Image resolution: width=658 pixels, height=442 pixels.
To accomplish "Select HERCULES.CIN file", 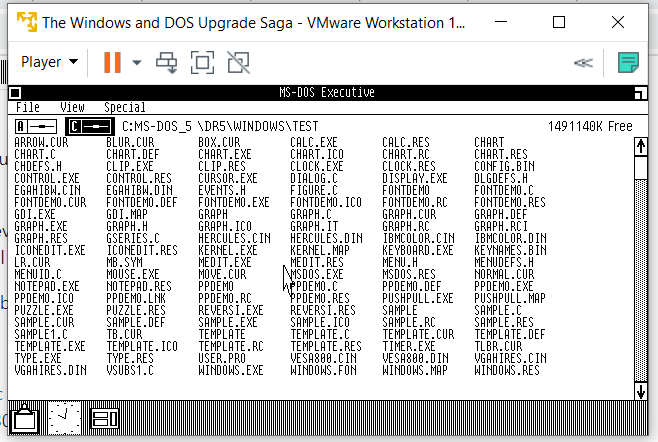I will pos(234,238).
